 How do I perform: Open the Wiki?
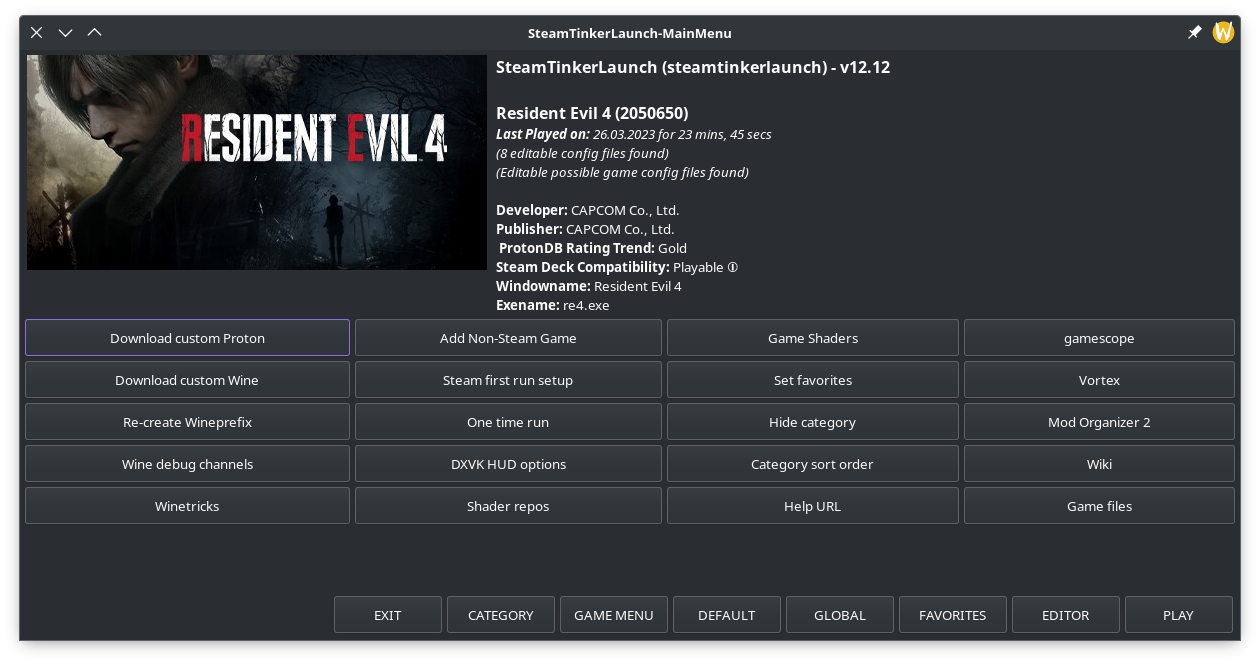point(1099,464)
